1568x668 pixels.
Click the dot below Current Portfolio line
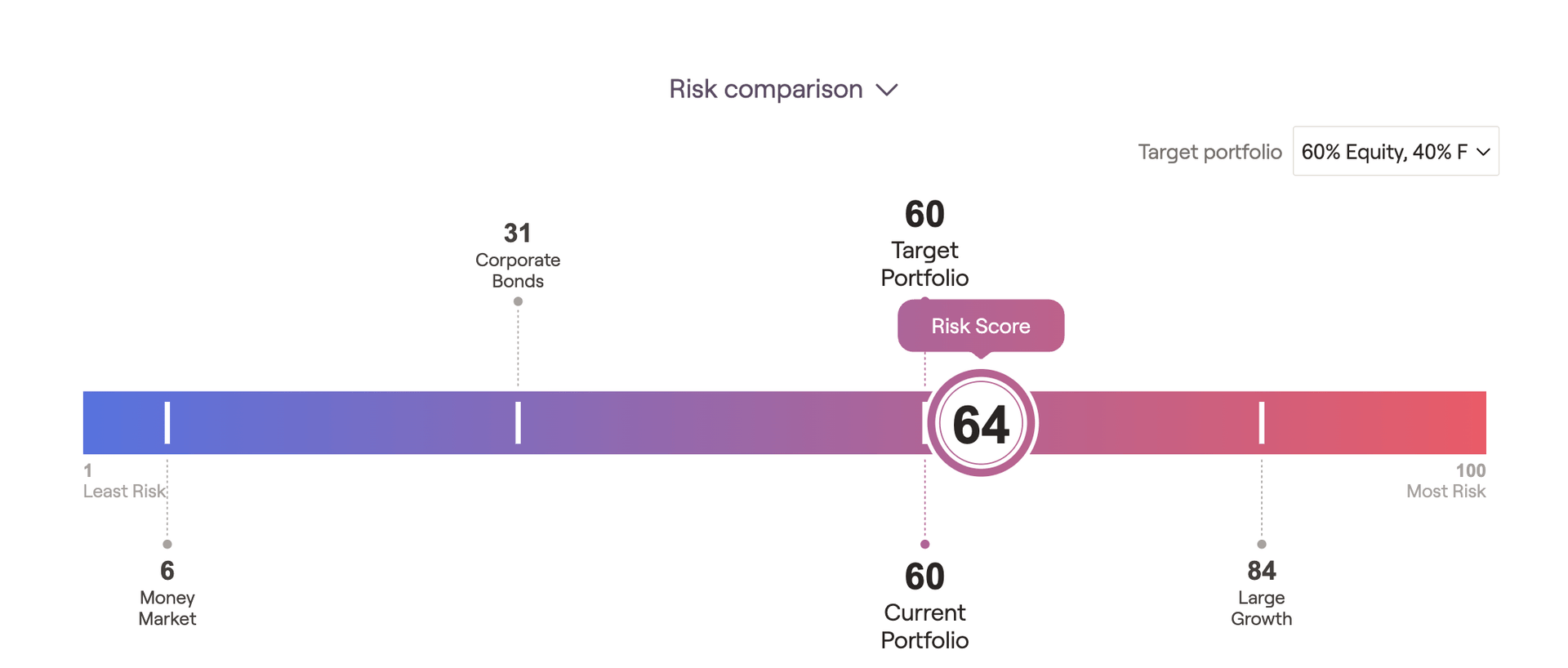[x=924, y=544]
